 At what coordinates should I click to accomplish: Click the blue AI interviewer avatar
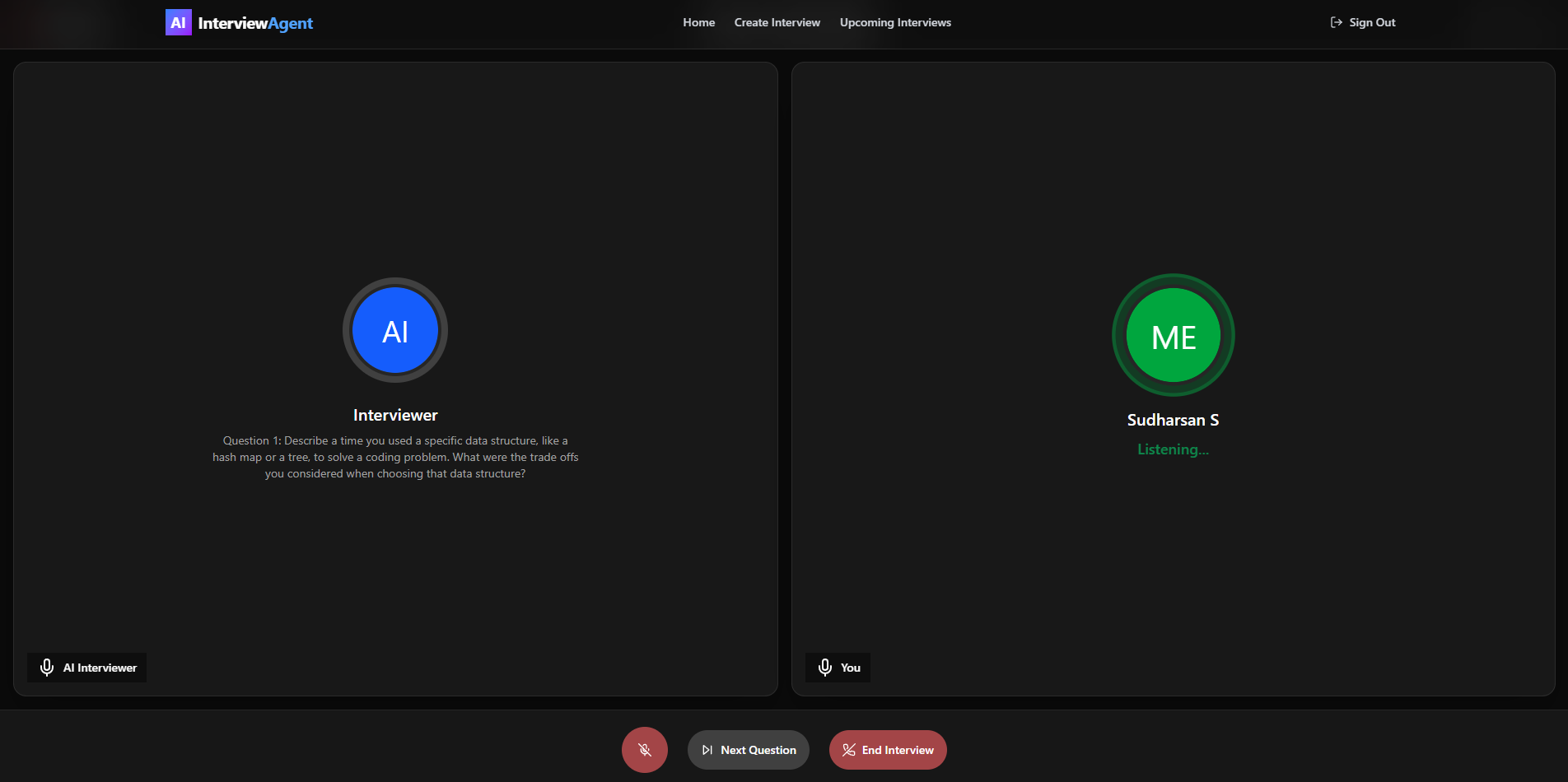[x=395, y=330]
